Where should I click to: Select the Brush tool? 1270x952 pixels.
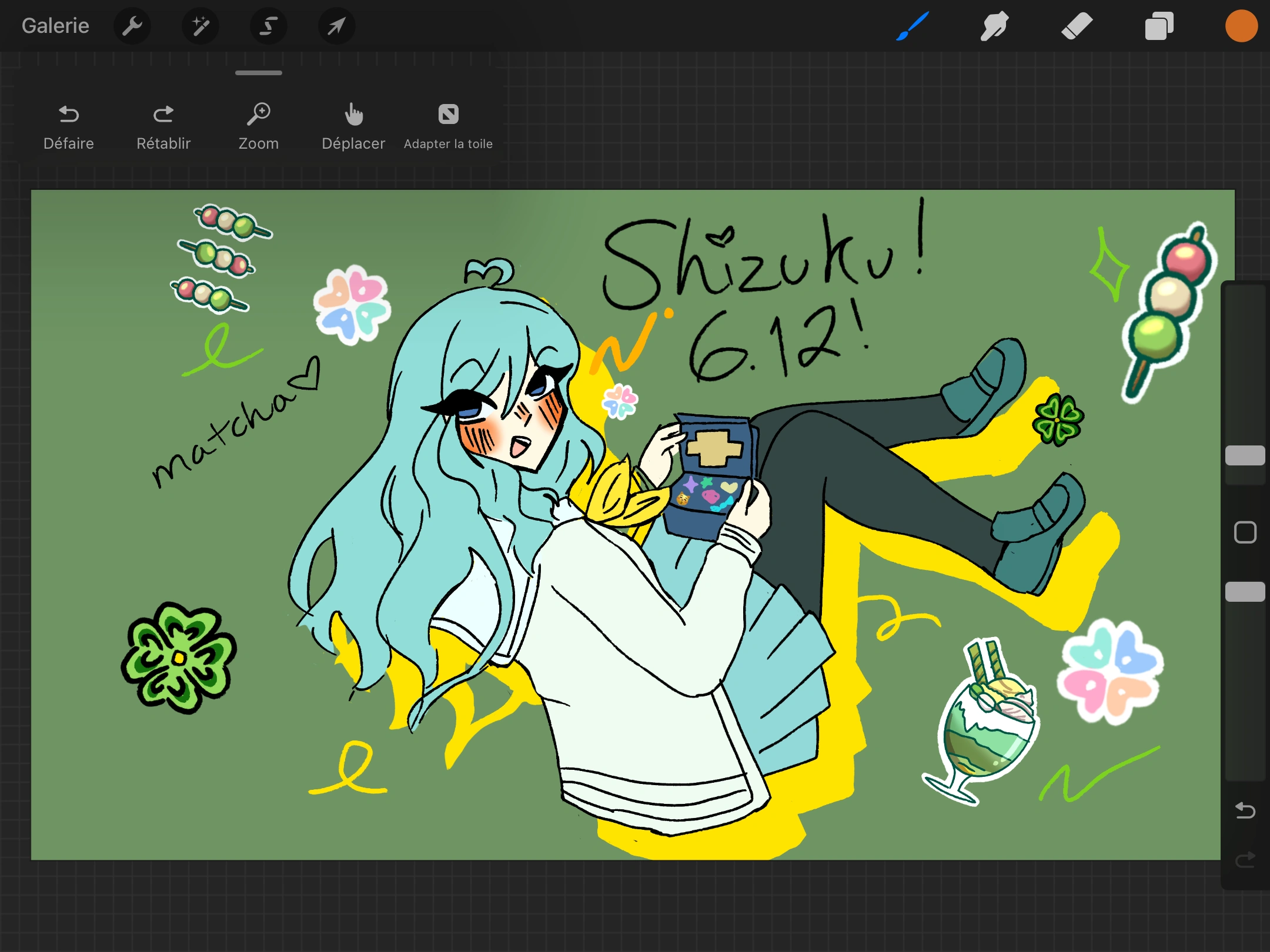tap(913, 26)
